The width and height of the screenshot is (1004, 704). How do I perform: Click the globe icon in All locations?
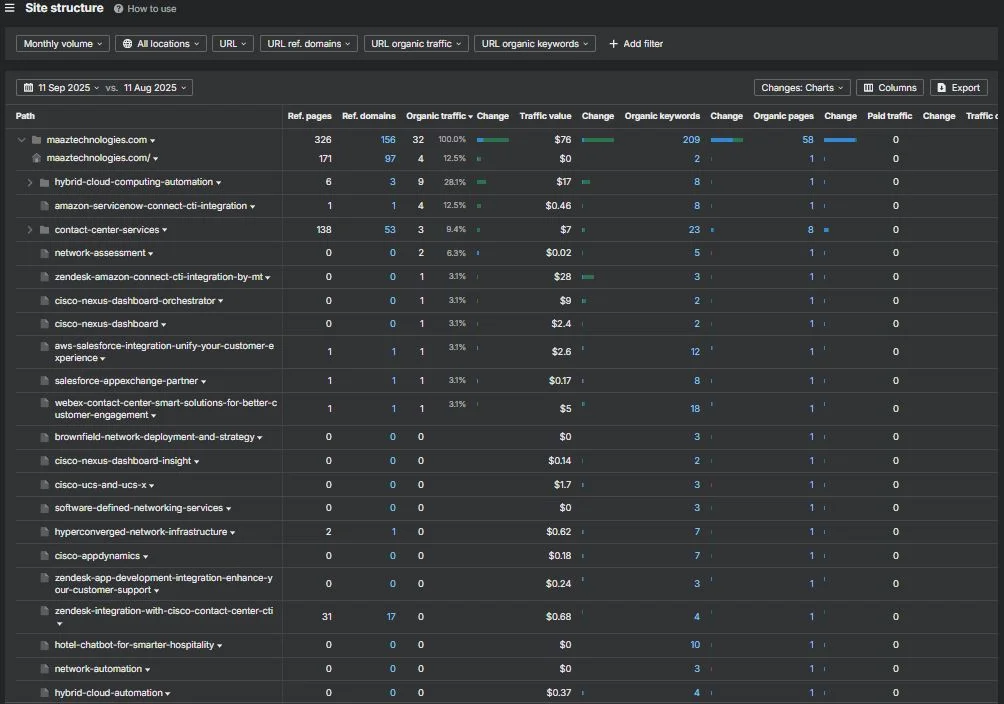127,44
